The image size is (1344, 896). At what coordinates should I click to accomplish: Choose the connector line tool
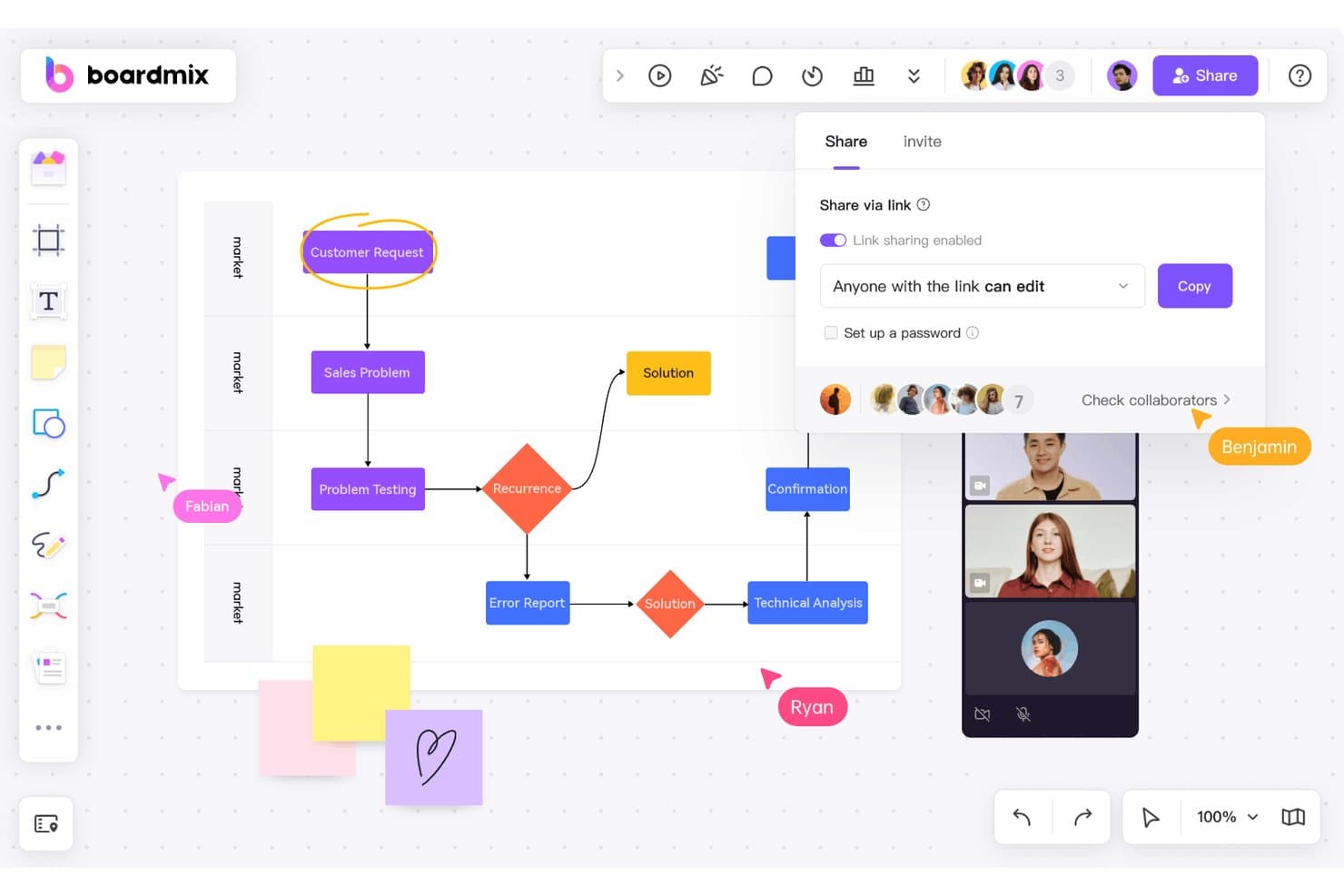[x=49, y=484]
